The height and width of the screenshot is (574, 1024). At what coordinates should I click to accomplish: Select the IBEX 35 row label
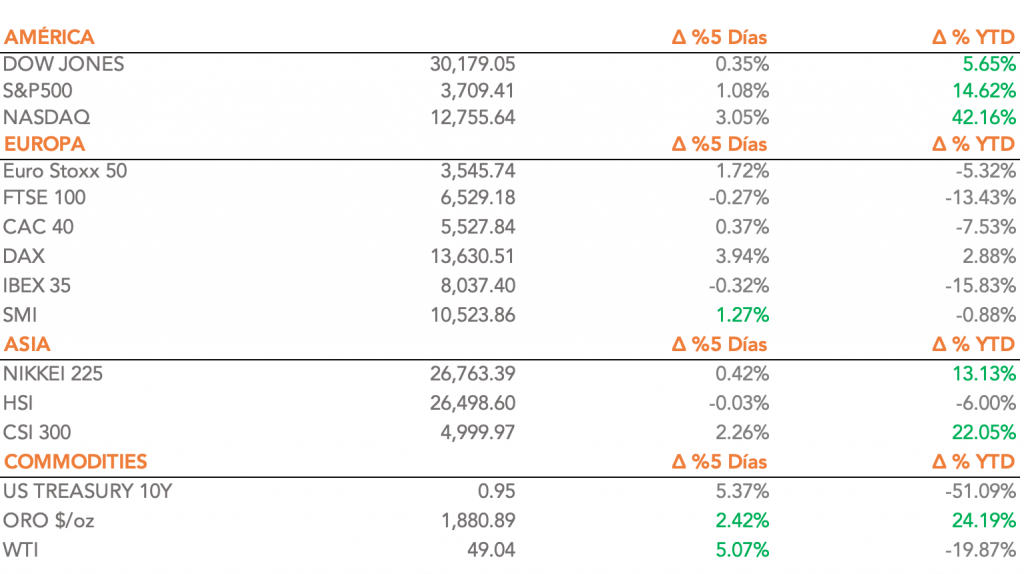37,286
